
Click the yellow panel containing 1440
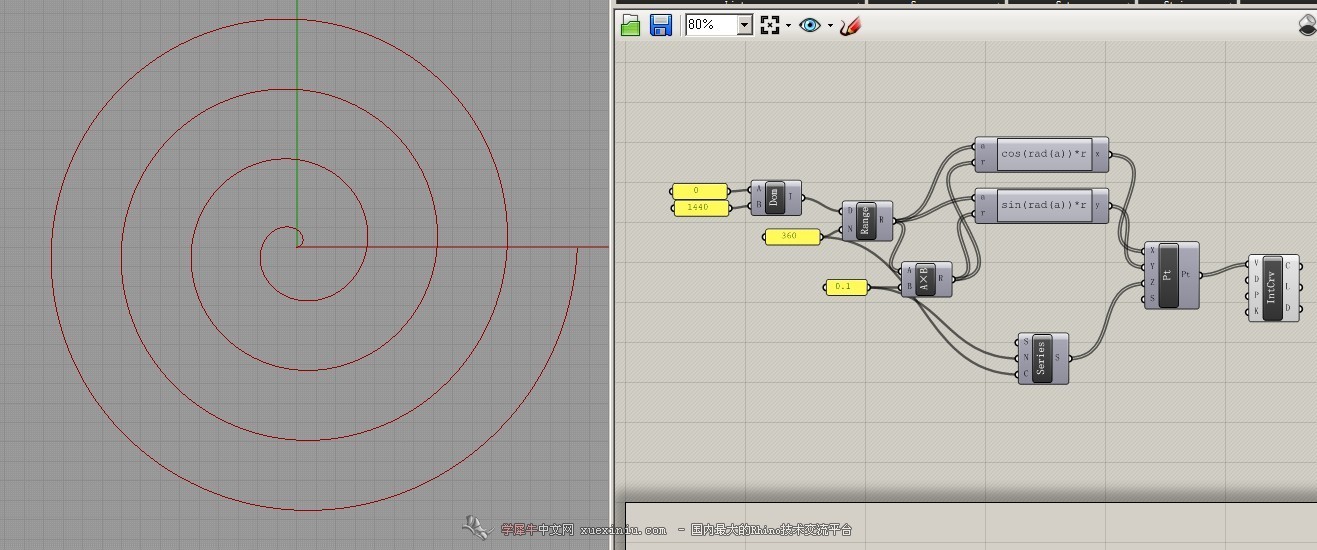pyautogui.click(x=703, y=207)
